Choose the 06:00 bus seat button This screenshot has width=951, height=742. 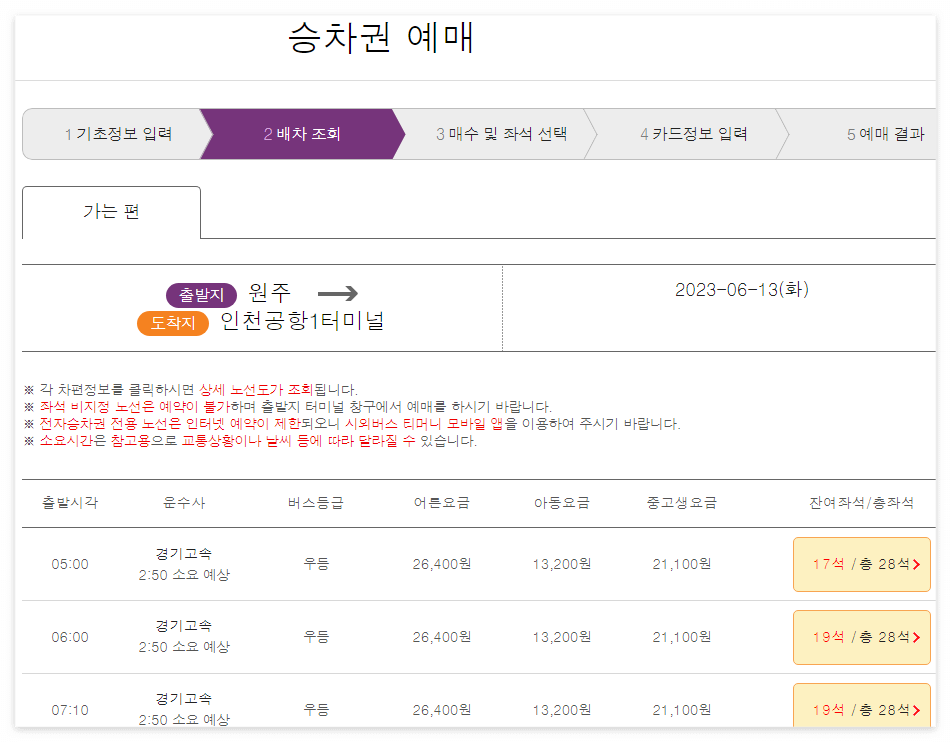click(861, 637)
